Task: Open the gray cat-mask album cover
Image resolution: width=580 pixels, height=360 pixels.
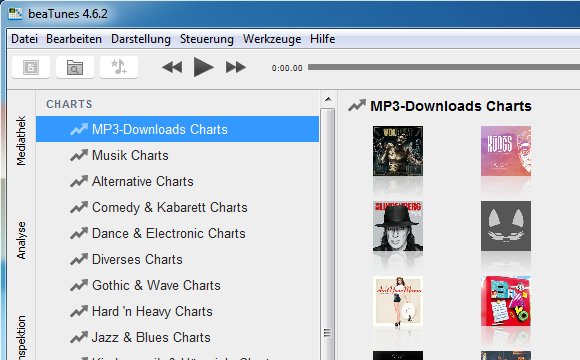Action: (506, 226)
